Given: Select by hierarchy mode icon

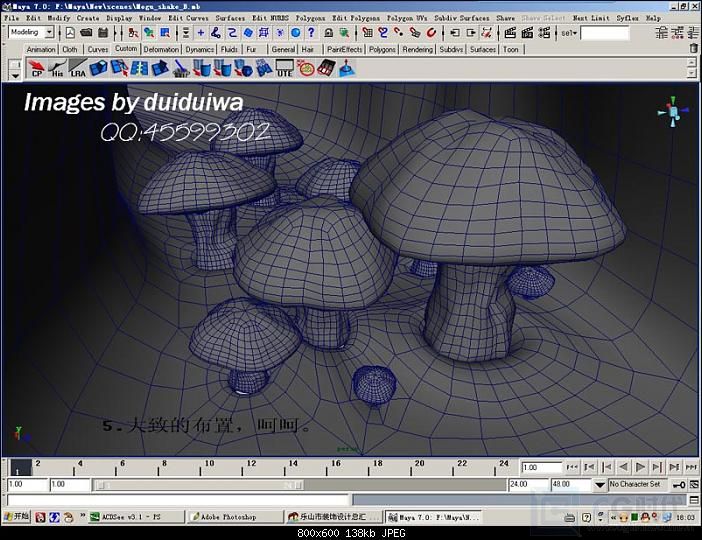Looking at the screenshot, I should pos(133,32).
